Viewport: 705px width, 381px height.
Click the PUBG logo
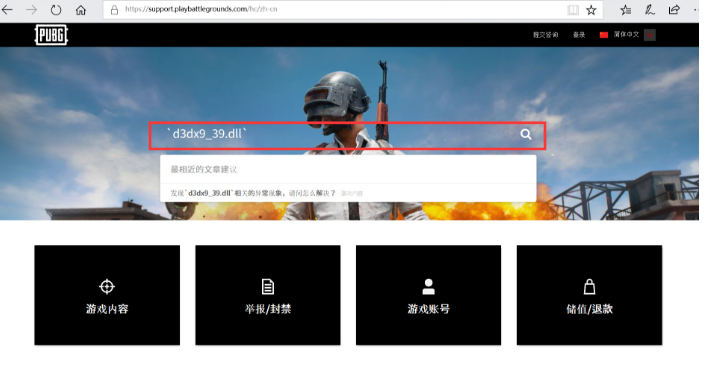[x=51, y=35]
